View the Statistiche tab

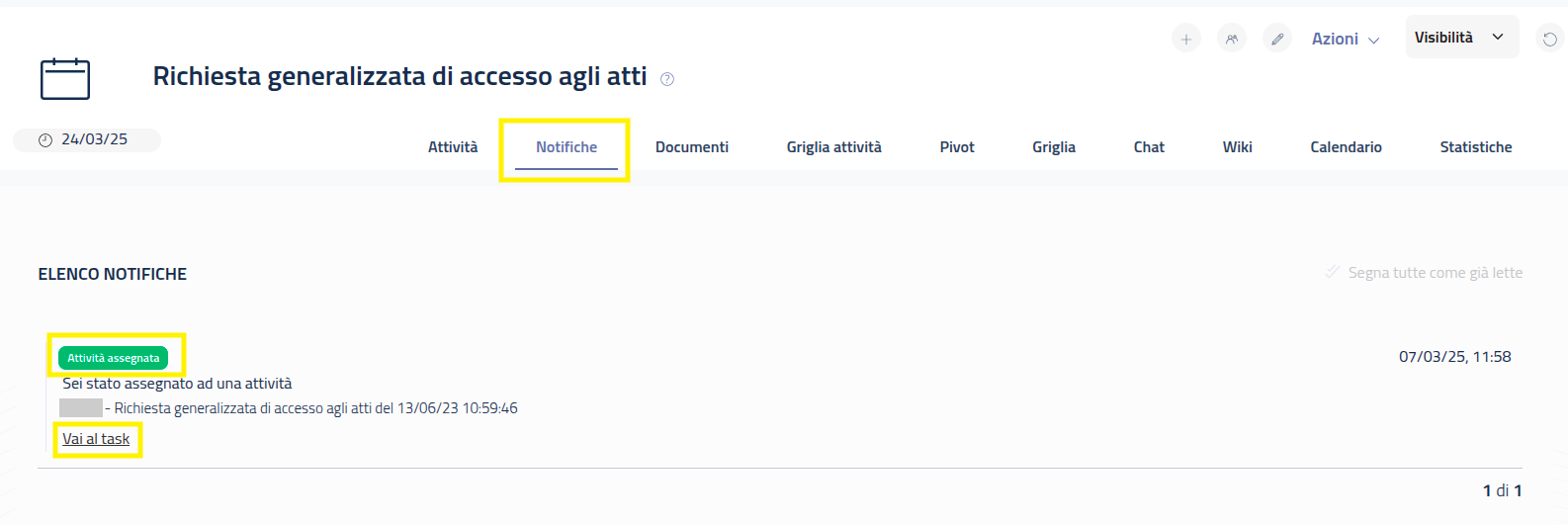1476,147
